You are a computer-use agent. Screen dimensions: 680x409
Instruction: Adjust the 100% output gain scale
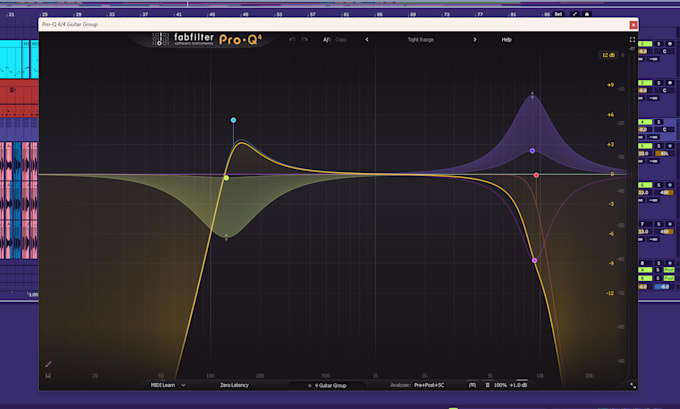(x=500, y=385)
